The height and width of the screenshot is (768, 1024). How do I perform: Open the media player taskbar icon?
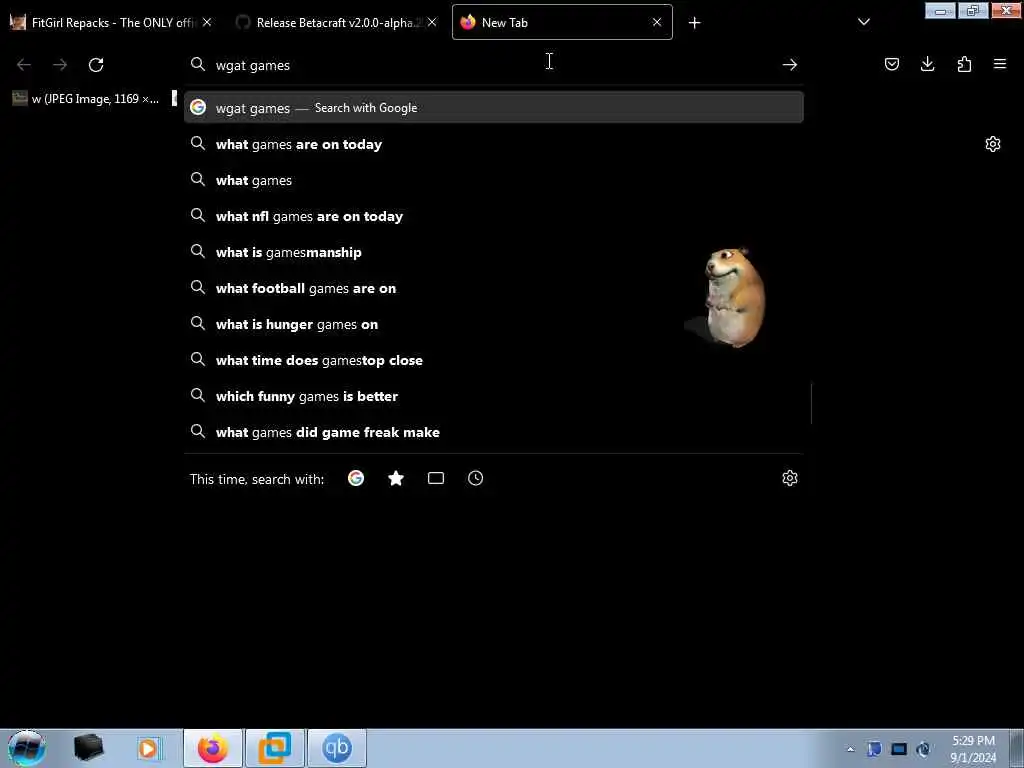click(x=148, y=748)
